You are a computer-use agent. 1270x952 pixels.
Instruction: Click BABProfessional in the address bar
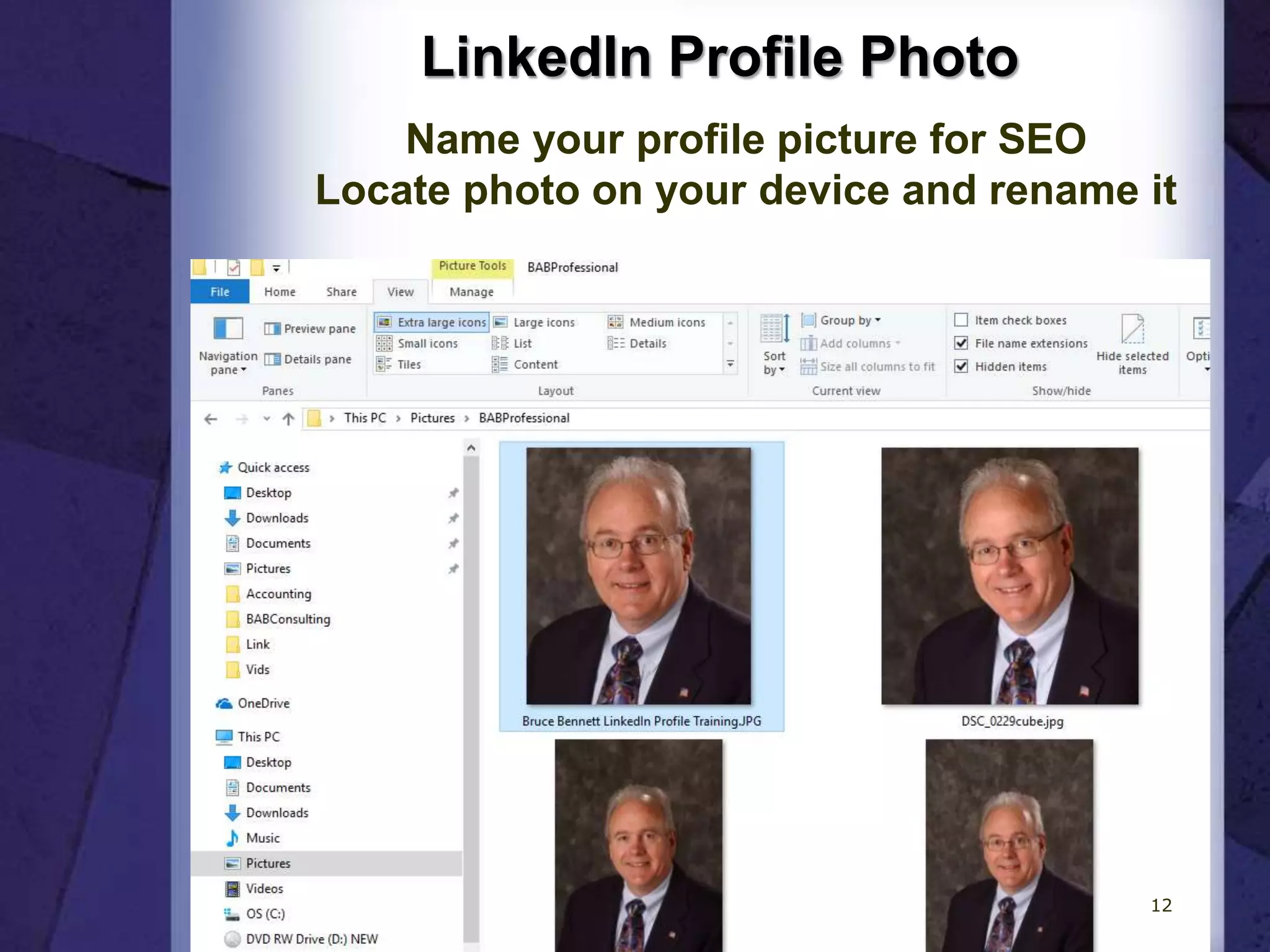pos(524,418)
